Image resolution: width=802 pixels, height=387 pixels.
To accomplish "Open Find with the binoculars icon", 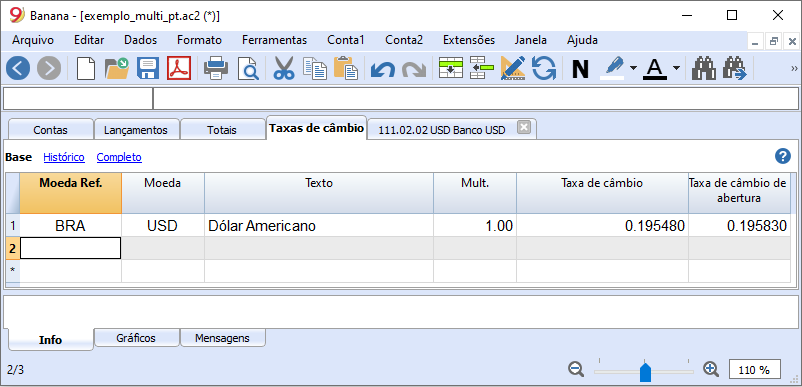I will [704, 68].
